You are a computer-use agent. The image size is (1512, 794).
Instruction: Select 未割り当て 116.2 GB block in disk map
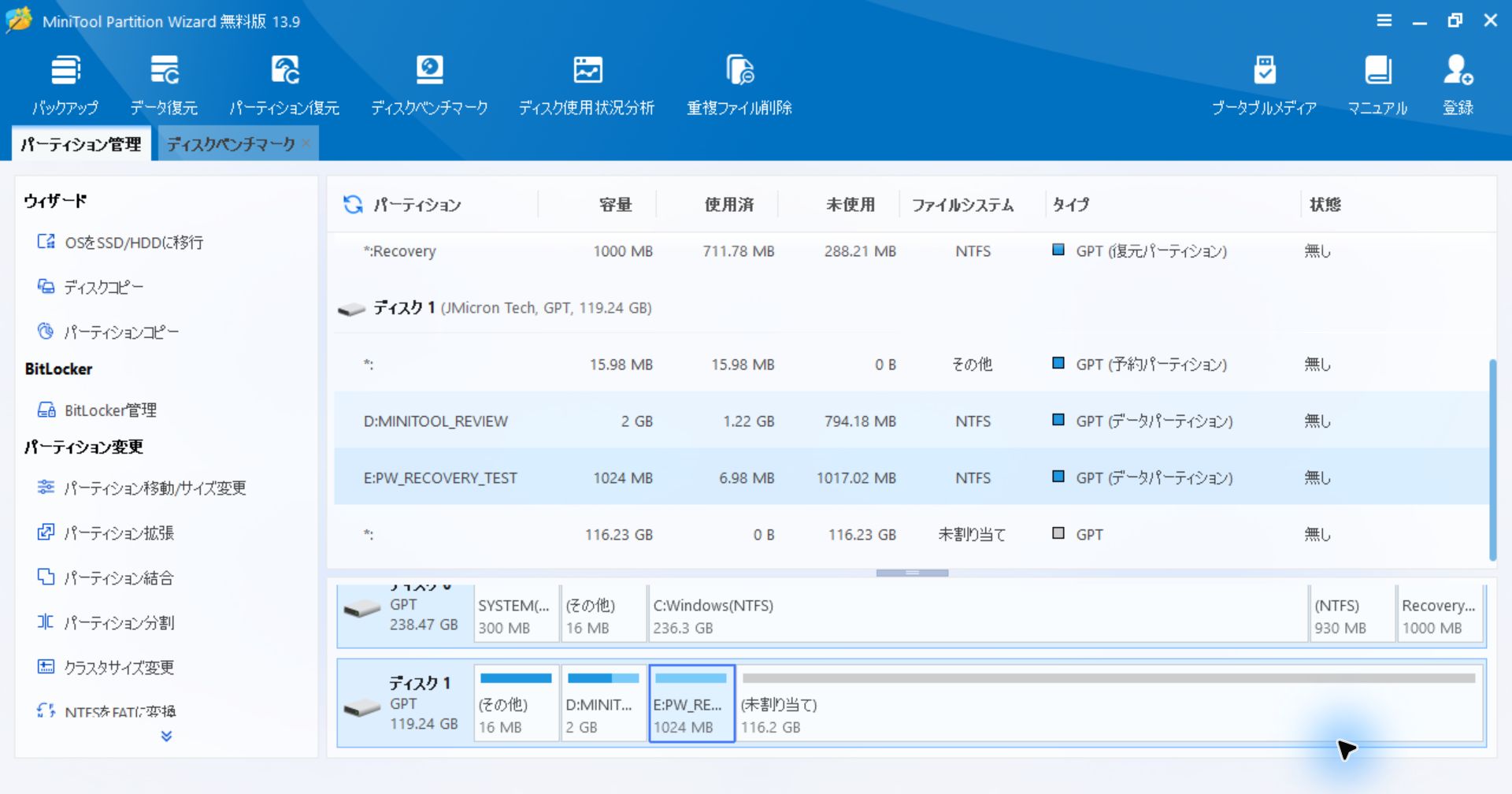click(1110, 703)
